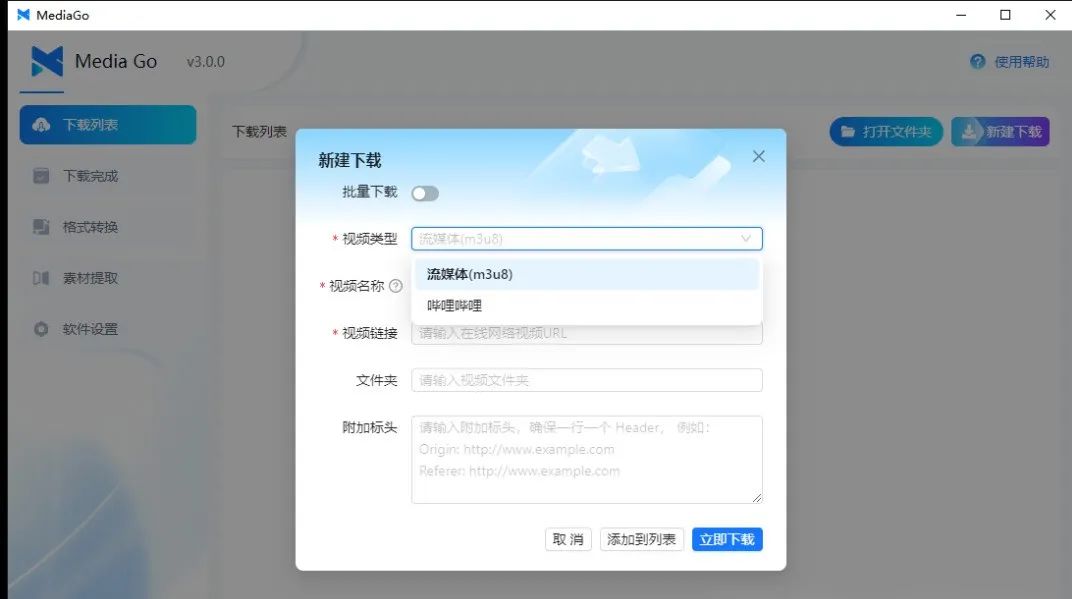
Task: Click the 取消 button
Action: (x=567, y=540)
